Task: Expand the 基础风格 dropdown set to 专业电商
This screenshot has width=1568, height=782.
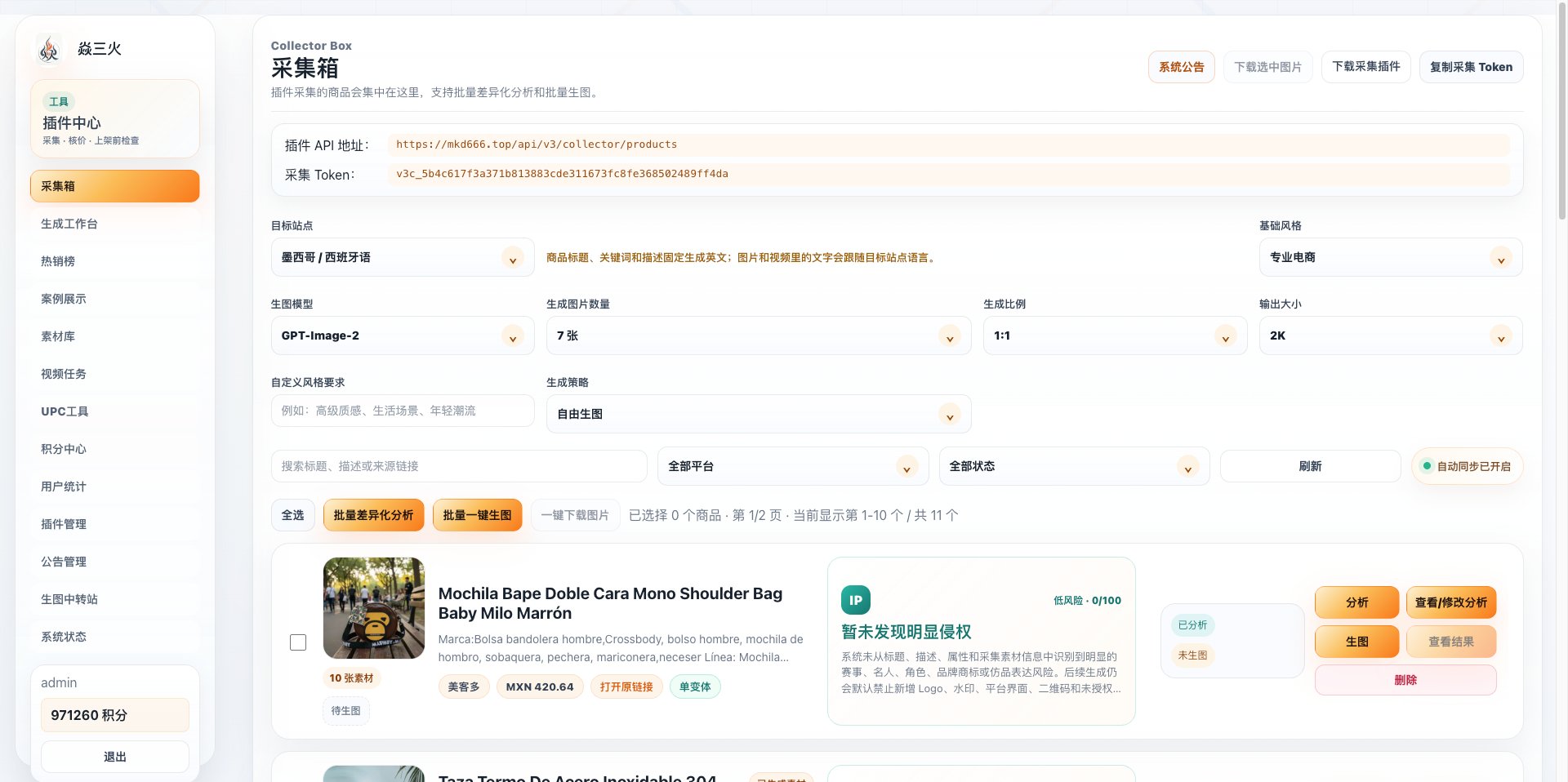Action: [1391, 257]
